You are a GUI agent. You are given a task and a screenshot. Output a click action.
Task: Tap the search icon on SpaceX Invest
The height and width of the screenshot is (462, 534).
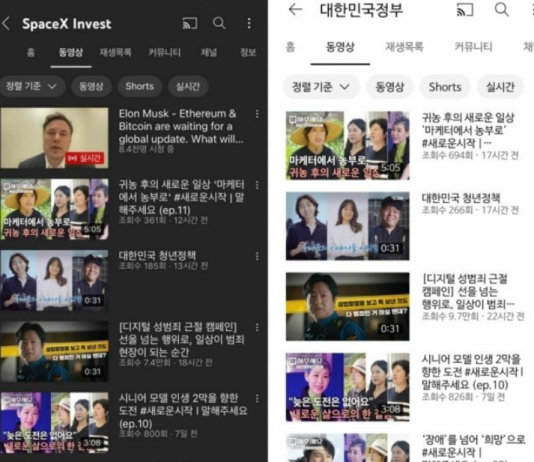point(219,23)
